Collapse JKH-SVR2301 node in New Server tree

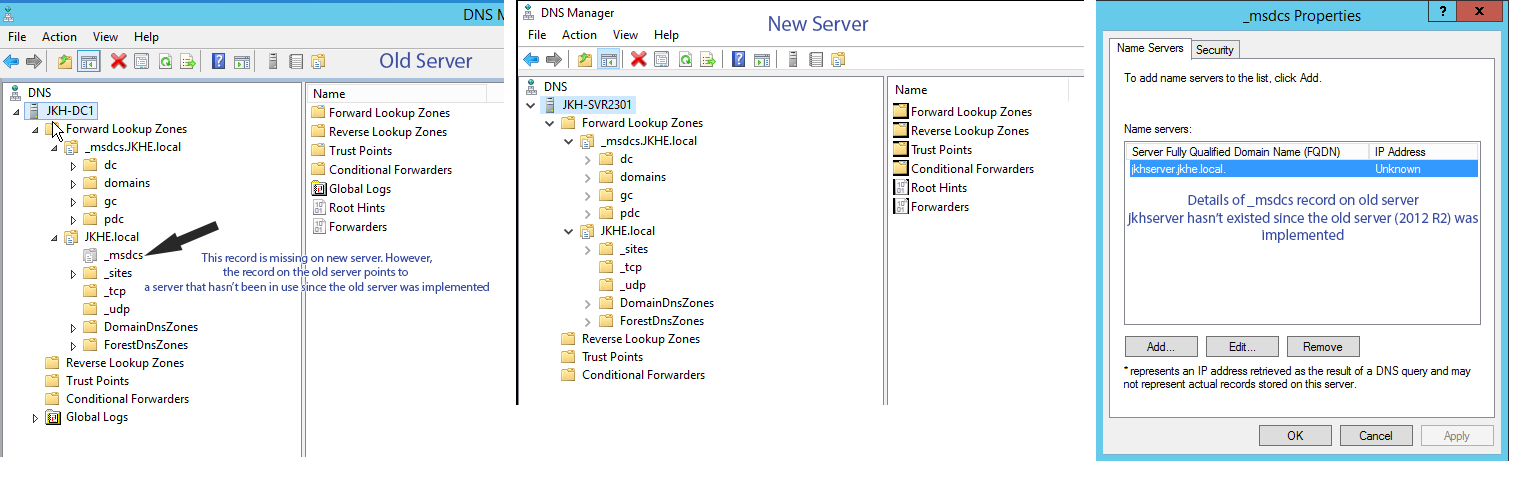[x=531, y=105]
